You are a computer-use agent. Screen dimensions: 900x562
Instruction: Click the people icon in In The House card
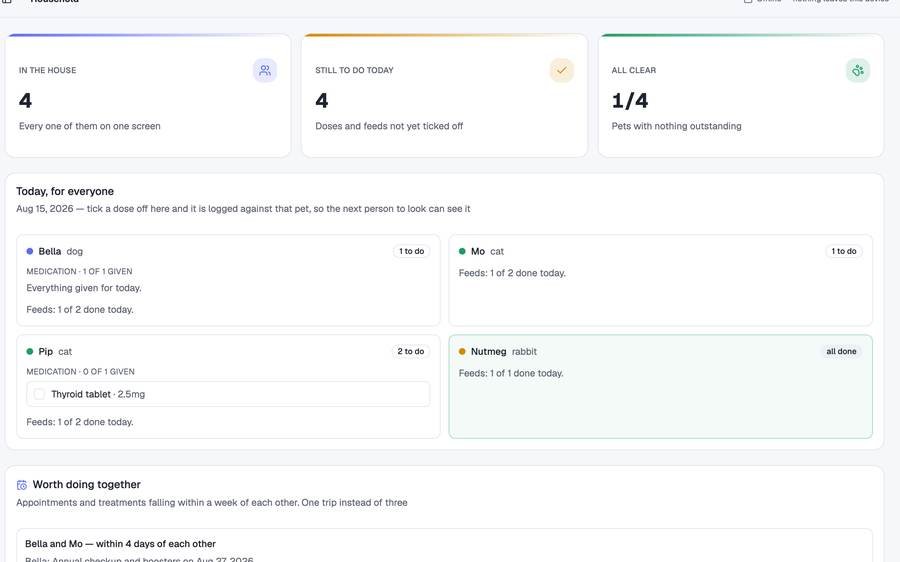265,71
